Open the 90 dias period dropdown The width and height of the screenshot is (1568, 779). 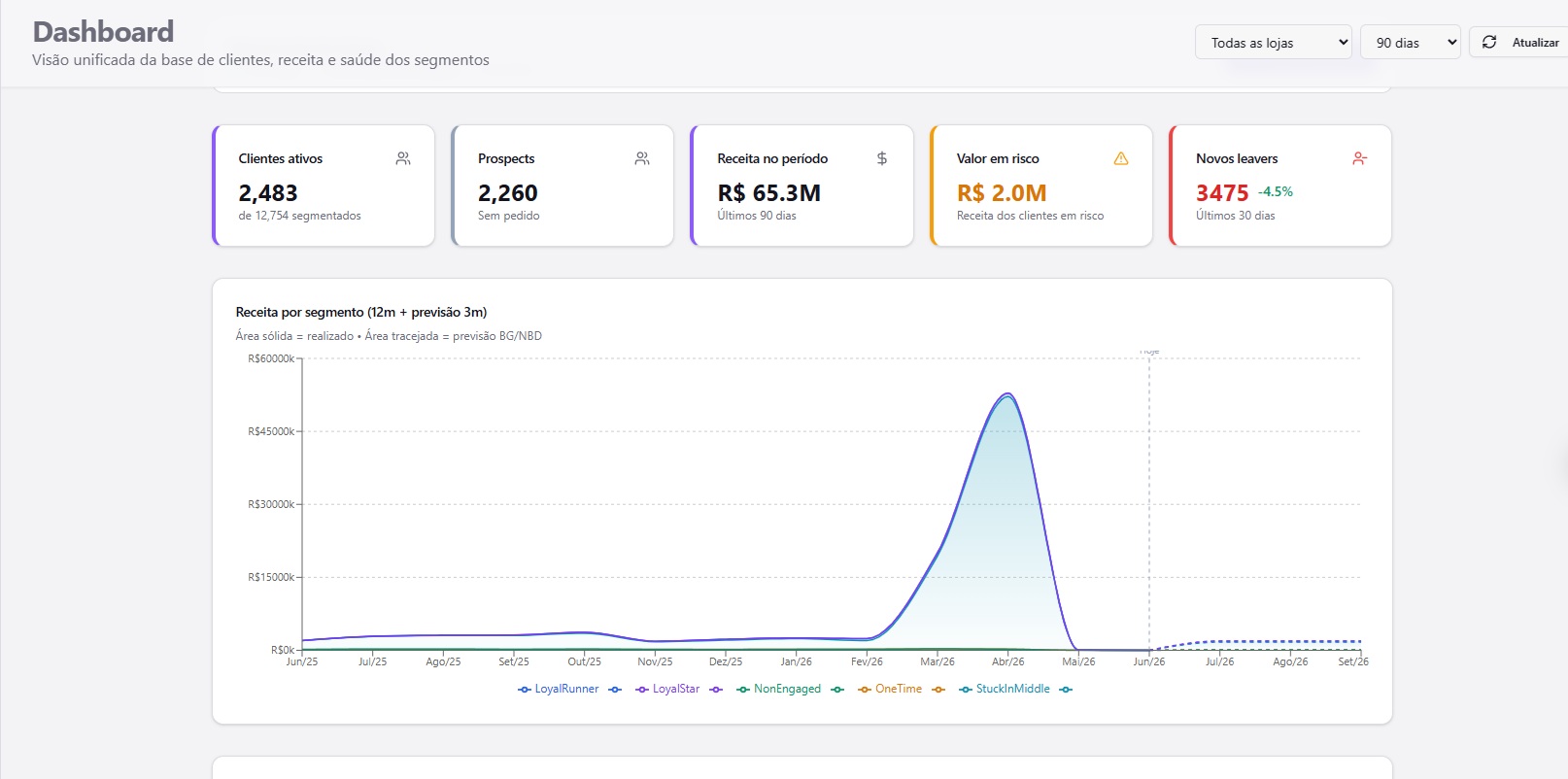(1411, 43)
